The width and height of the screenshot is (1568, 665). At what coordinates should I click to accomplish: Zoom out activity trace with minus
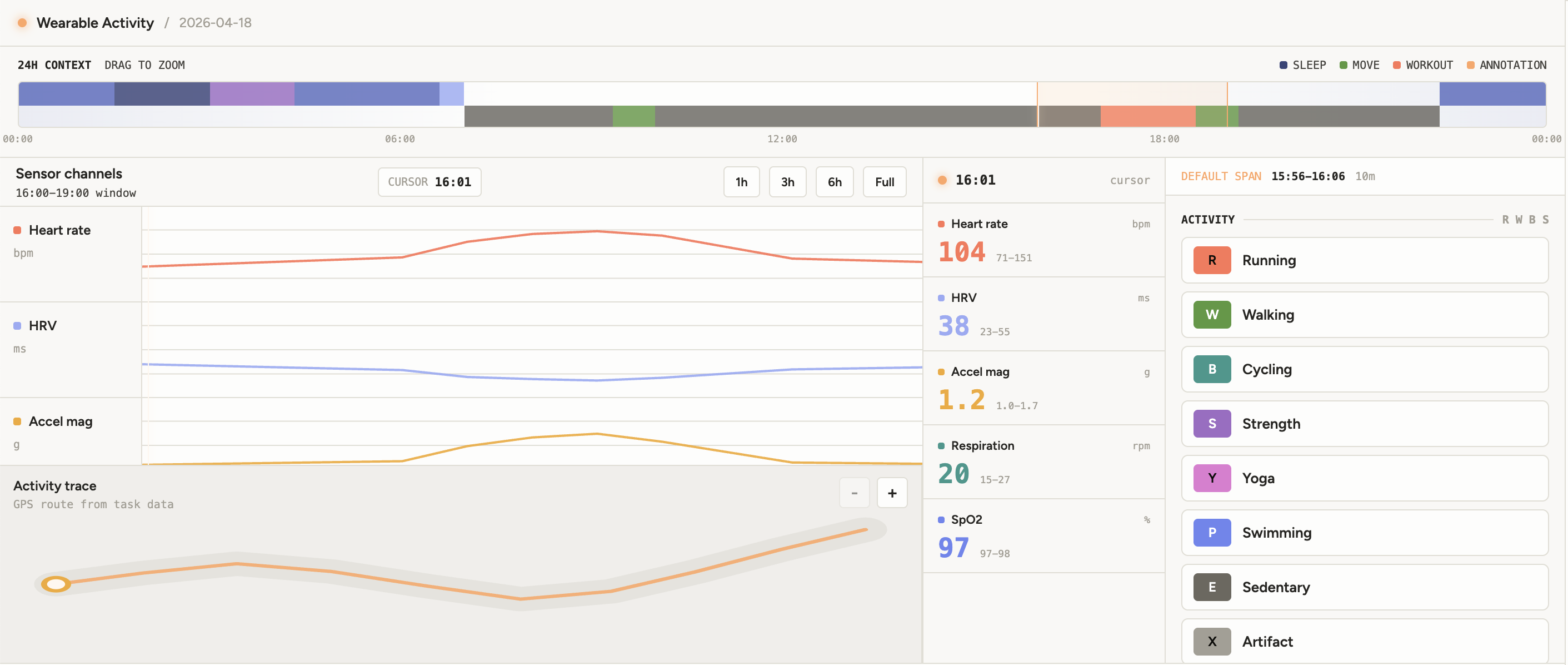[x=854, y=493]
